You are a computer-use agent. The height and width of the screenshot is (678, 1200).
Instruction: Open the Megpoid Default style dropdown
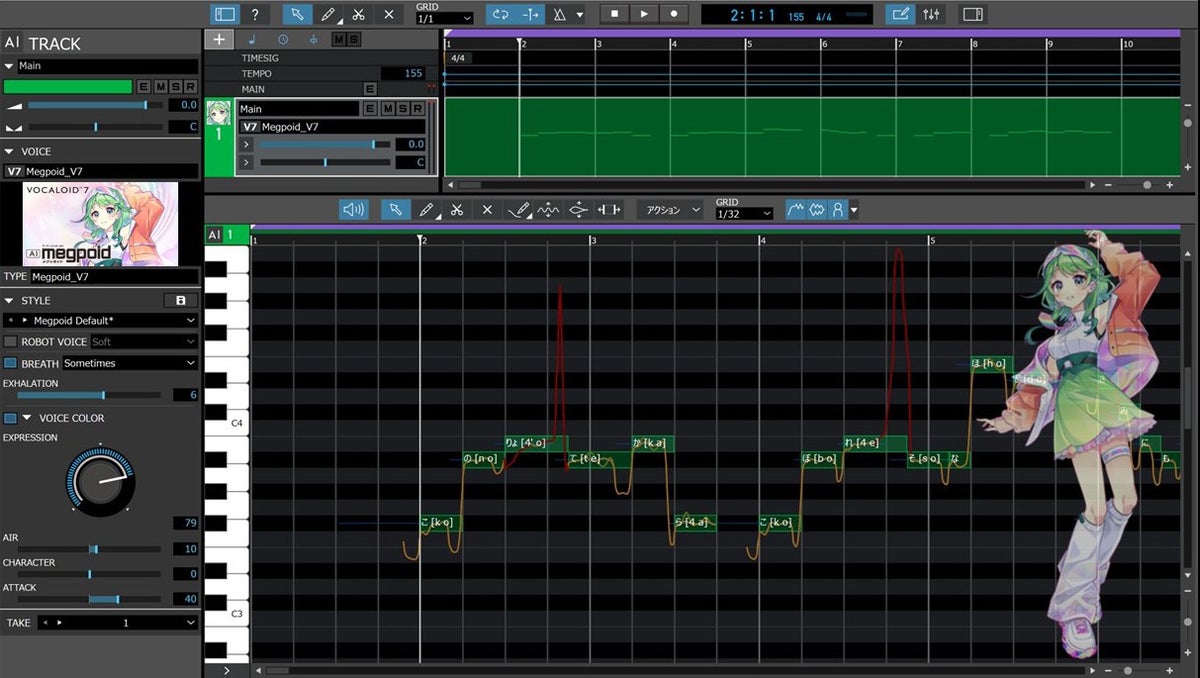click(x=101, y=320)
